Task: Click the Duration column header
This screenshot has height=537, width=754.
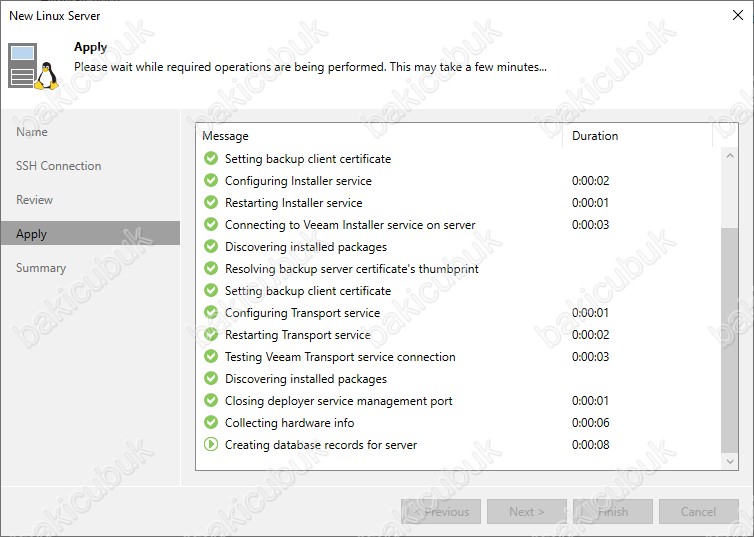Action: [x=637, y=136]
